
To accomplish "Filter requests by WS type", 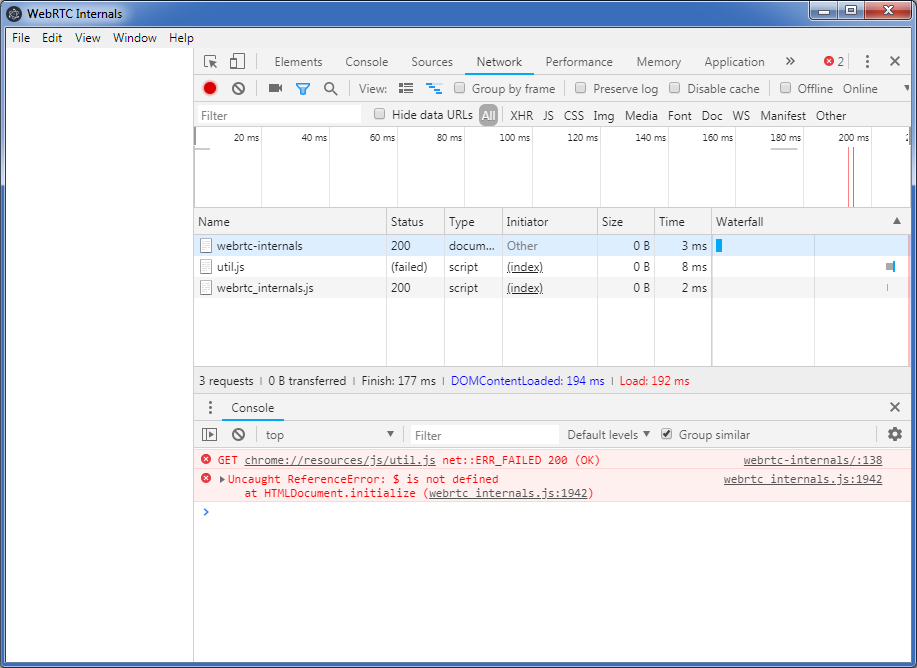I will (x=741, y=116).
